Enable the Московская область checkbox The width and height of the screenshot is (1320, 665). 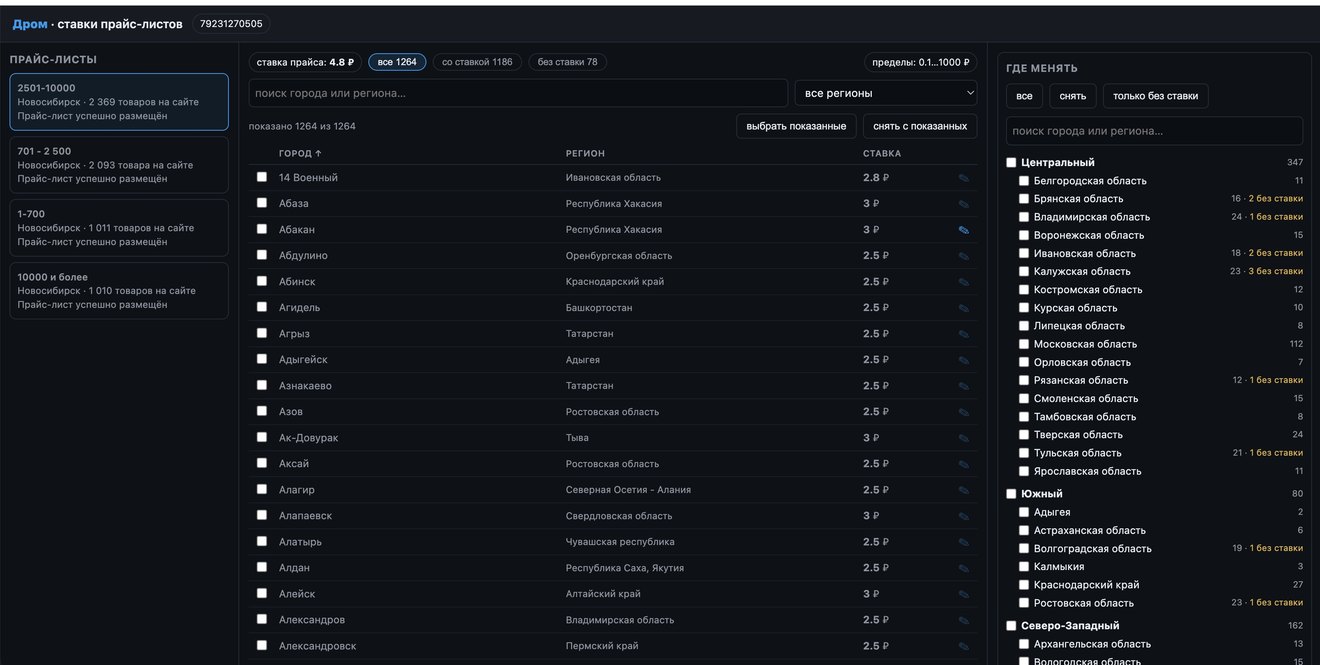pos(1024,344)
